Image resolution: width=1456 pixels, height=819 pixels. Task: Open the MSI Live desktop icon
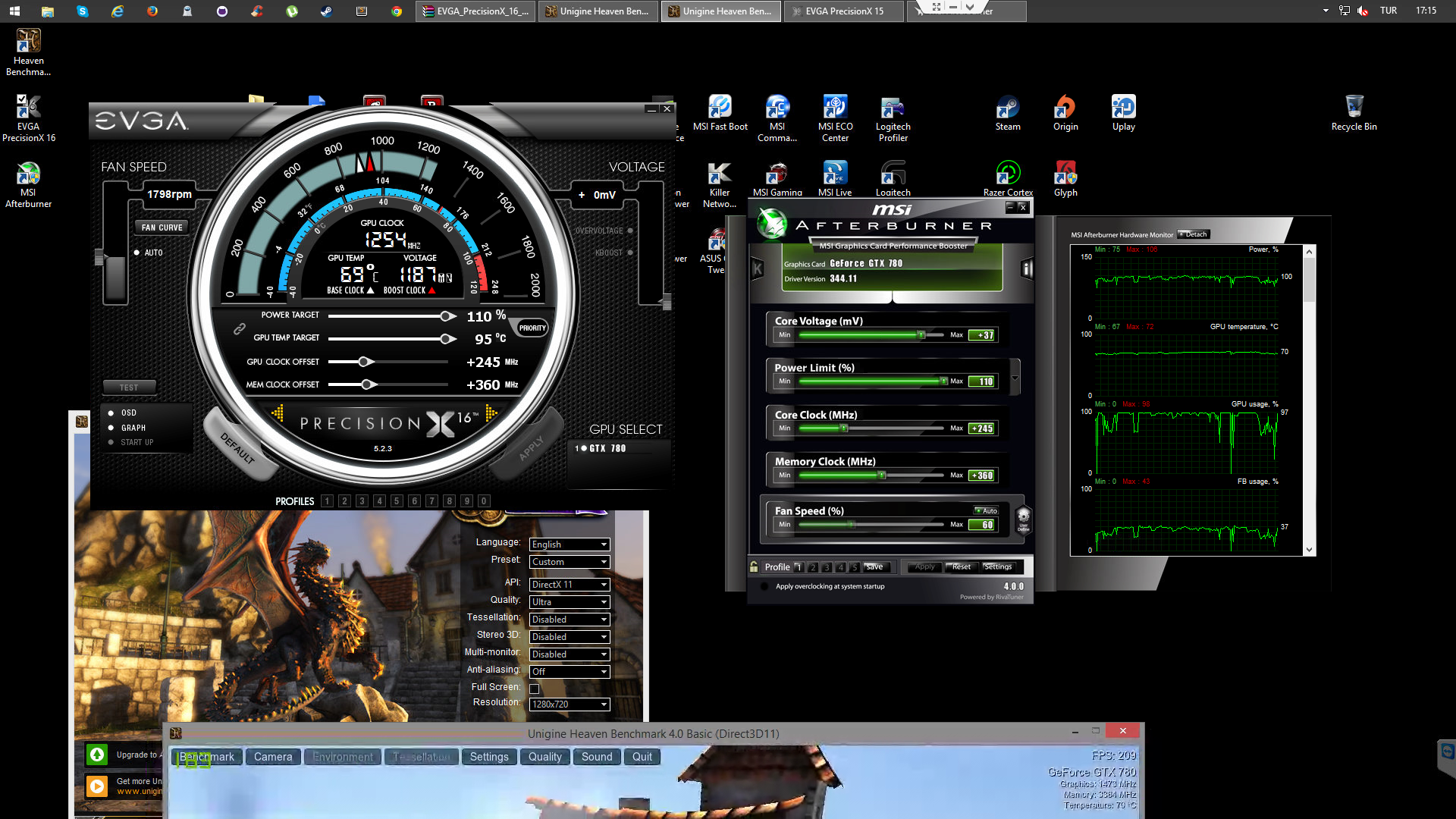click(x=835, y=179)
